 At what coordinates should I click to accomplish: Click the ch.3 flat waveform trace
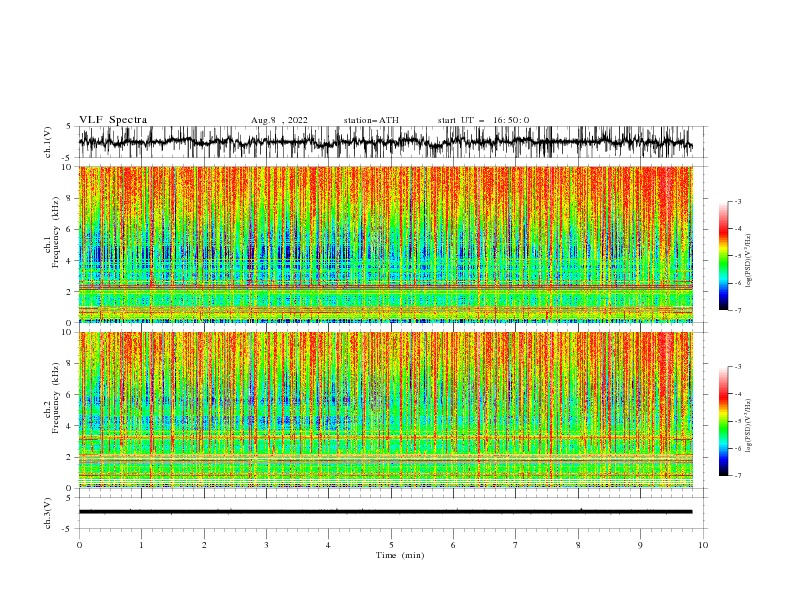(385, 512)
